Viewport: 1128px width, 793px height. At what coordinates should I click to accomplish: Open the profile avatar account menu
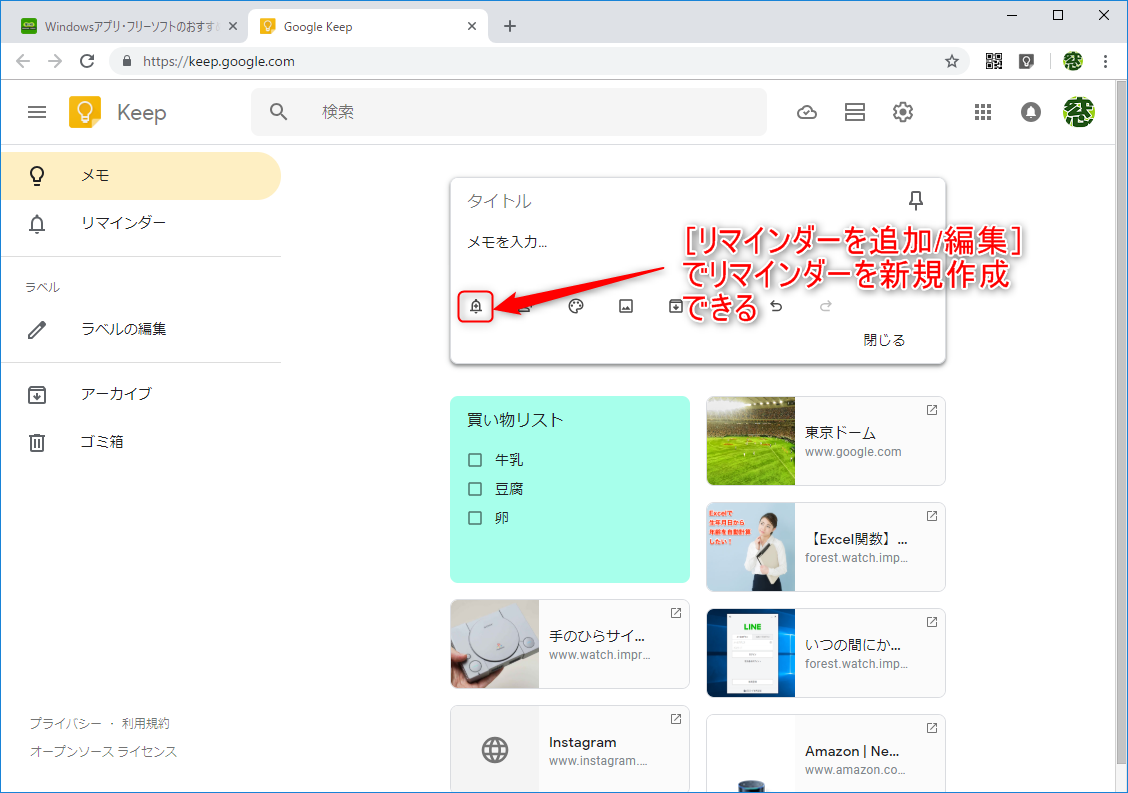pyautogui.click(x=1079, y=112)
